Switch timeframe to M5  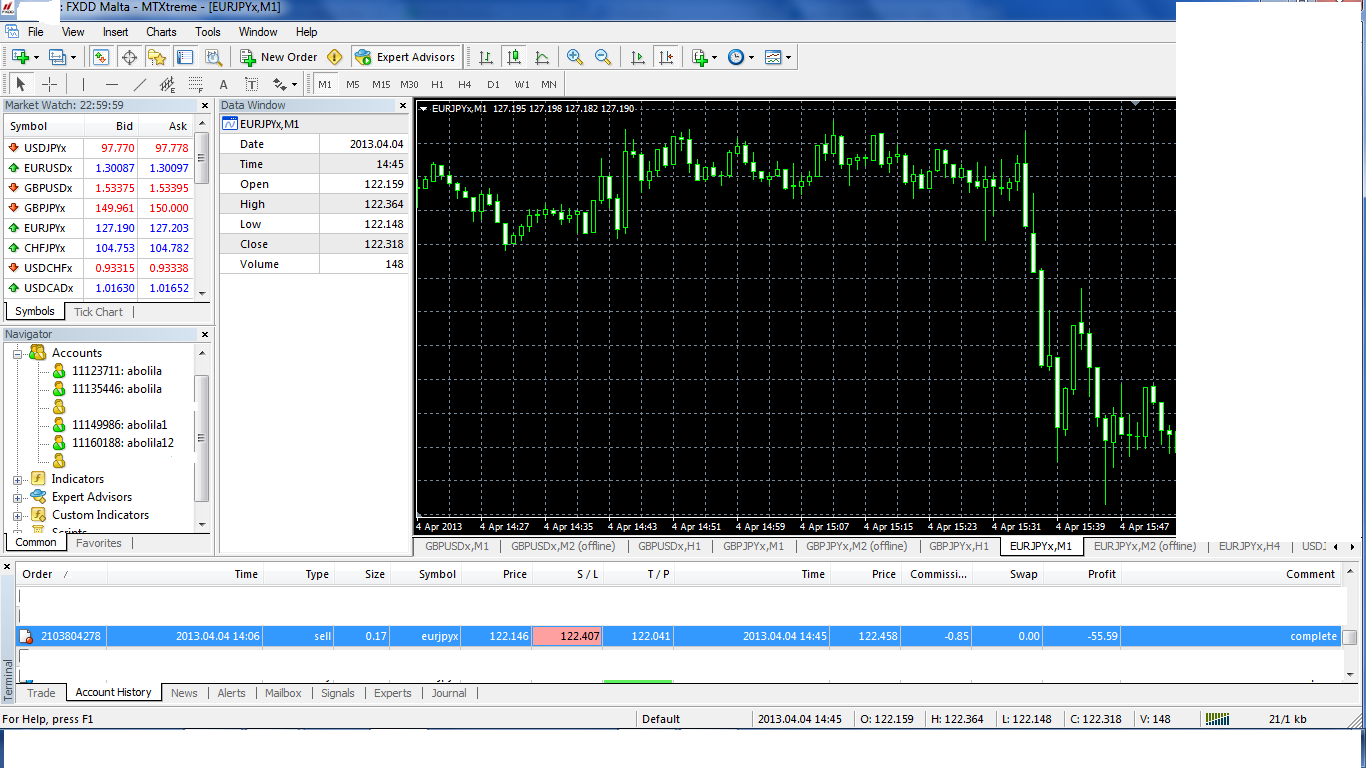point(353,84)
